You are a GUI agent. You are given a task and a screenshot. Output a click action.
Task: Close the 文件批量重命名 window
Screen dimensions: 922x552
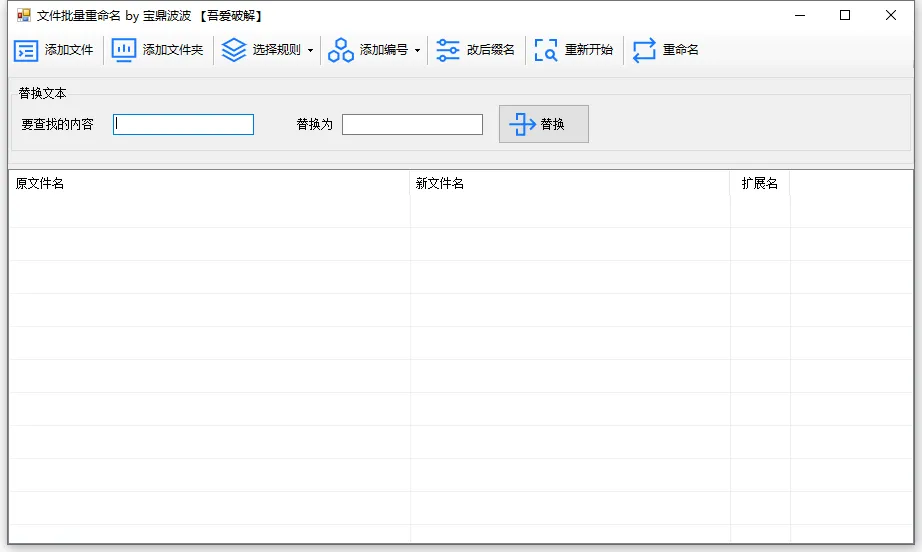coord(891,15)
